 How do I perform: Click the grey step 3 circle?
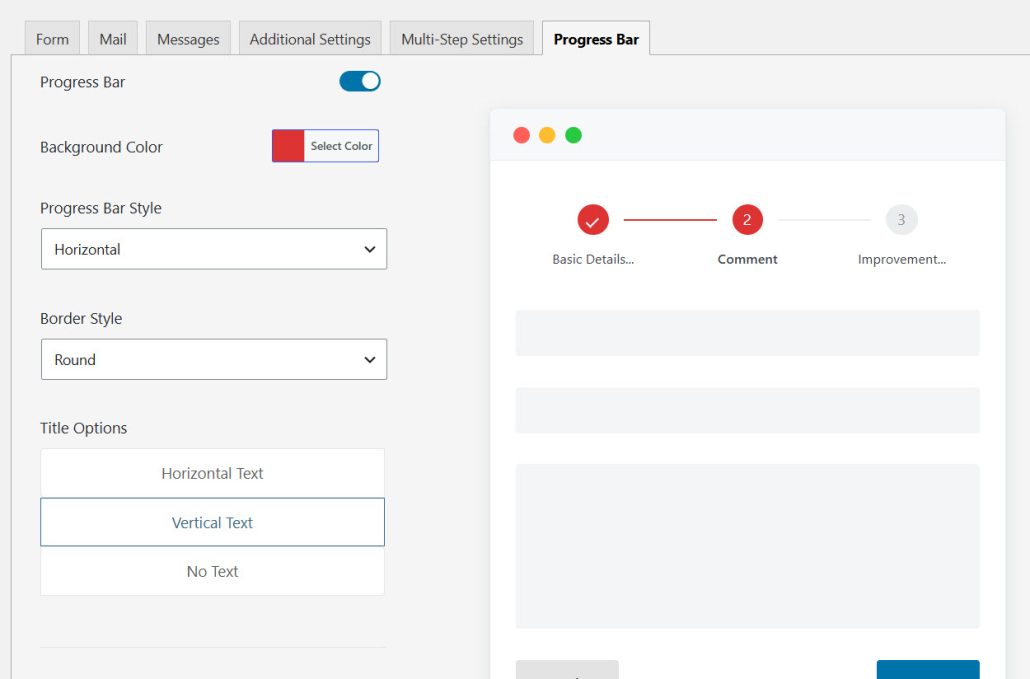tap(901, 220)
